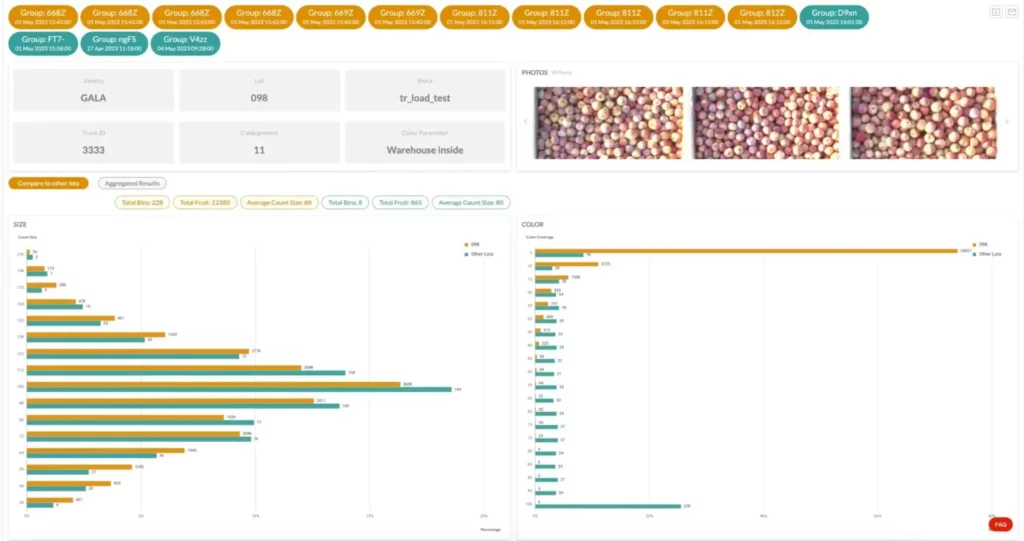Viewport: 1024px width, 541px height.
Task: Select the Group: V4zz chip
Action: coord(186,43)
